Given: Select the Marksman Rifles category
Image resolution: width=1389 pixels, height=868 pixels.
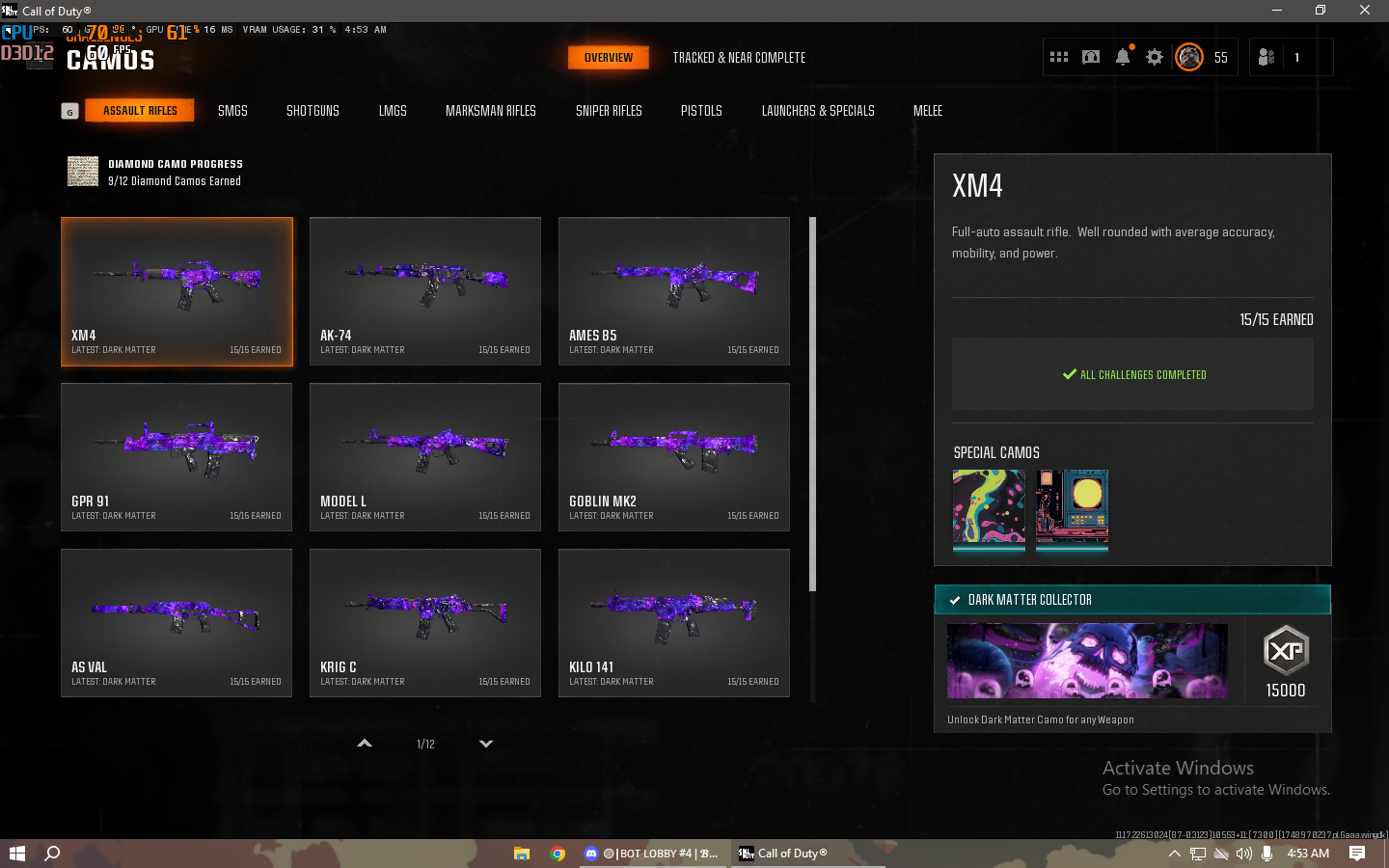Looking at the screenshot, I should 491,111.
